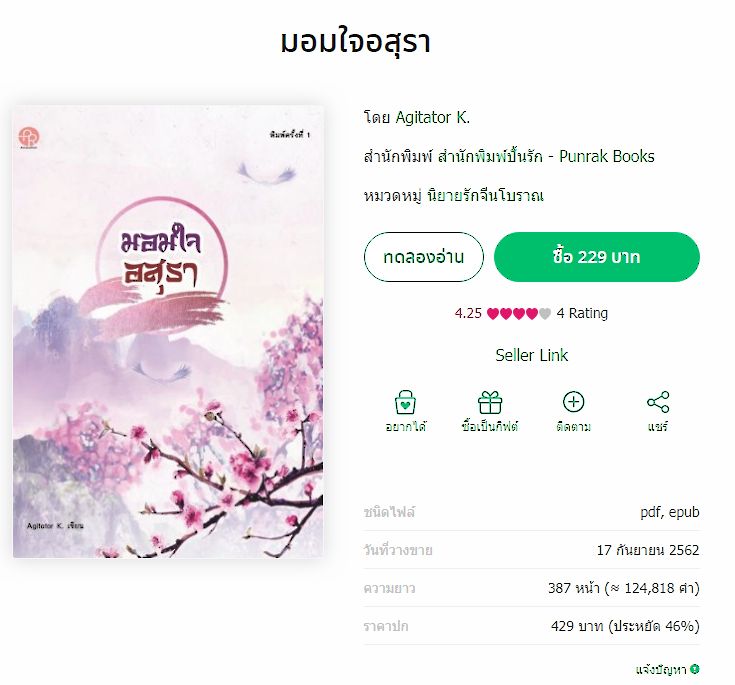
Task: Open the book cover thumbnail
Action: 168,332
